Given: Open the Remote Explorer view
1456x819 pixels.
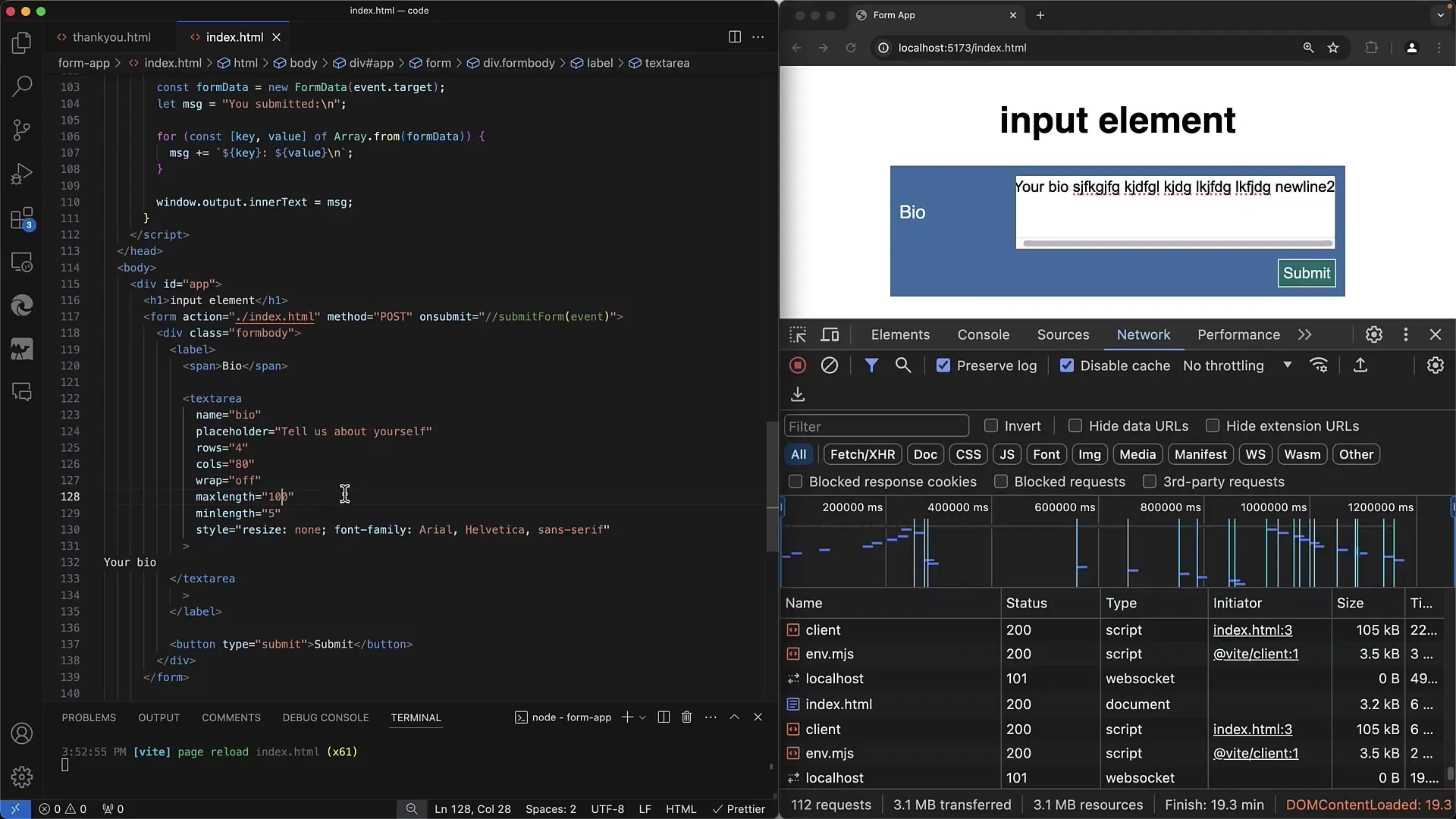Looking at the screenshot, I should pos(22,262).
